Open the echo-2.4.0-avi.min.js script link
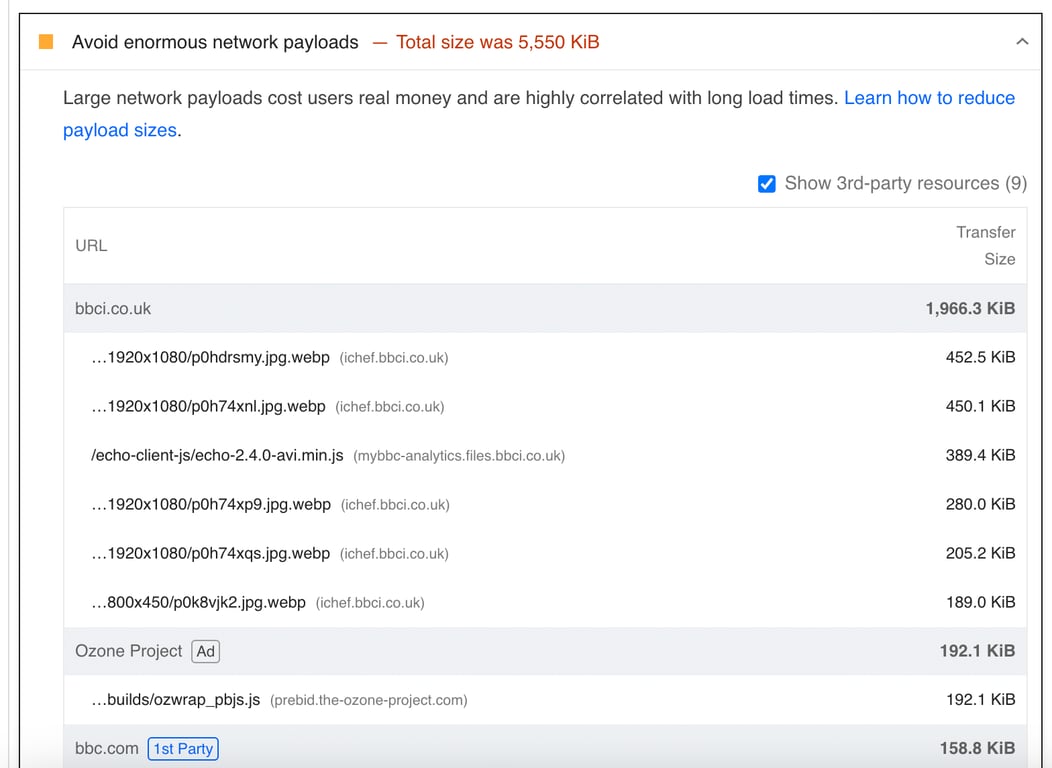The height and width of the screenshot is (768, 1052). [x=217, y=455]
